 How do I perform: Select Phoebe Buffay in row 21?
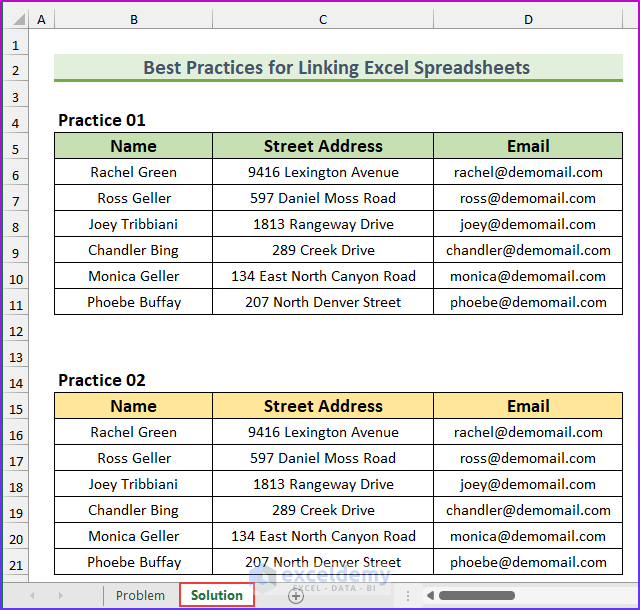click(x=133, y=562)
